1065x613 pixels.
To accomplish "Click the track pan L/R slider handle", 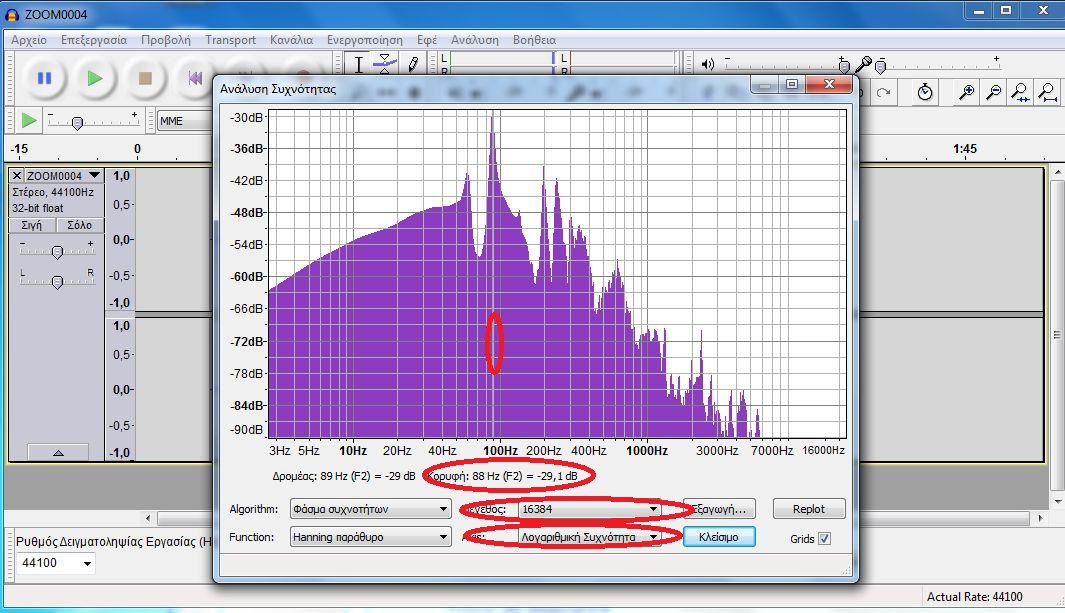I will point(57,282).
